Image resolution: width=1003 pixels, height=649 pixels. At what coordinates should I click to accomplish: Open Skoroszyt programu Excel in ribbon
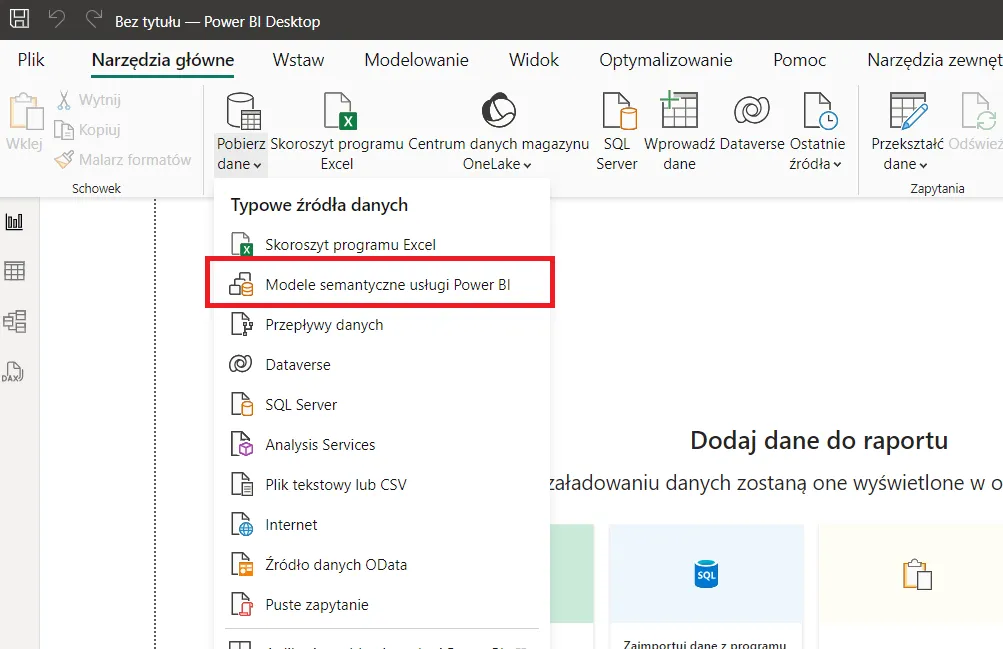[x=337, y=112]
